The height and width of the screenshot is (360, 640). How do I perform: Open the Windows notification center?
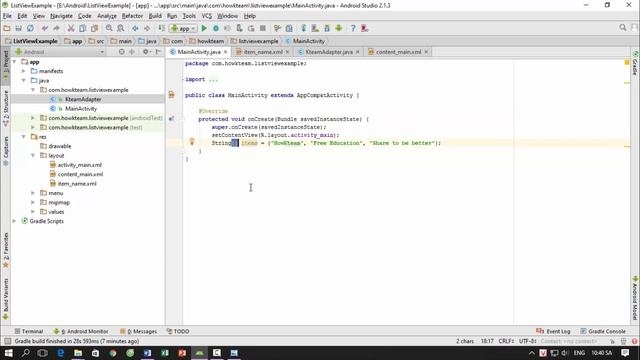(625, 353)
